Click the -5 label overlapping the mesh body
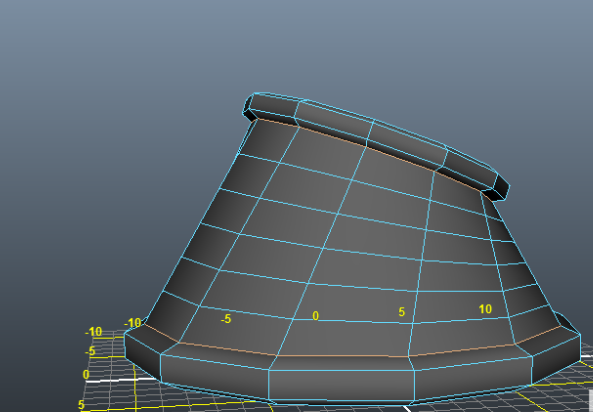This screenshot has width=593, height=412. (x=226, y=319)
